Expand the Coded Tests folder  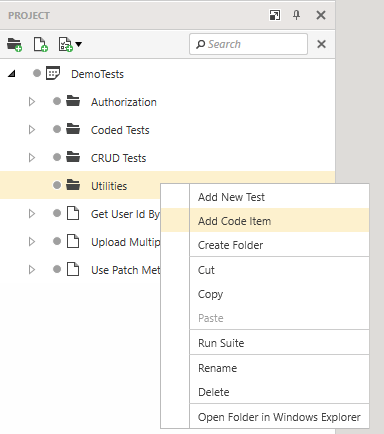pos(32,130)
